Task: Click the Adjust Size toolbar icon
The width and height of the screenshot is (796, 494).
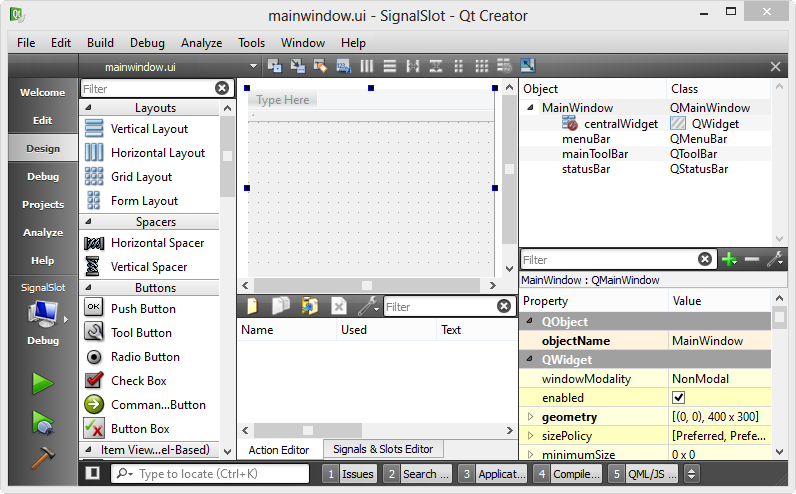Action: point(527,65)
